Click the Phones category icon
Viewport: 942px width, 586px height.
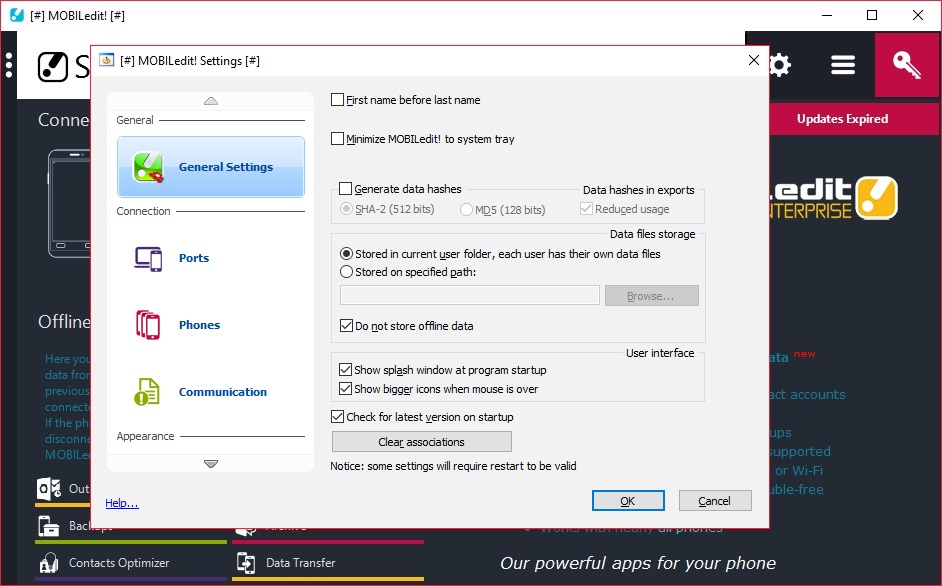148,325
